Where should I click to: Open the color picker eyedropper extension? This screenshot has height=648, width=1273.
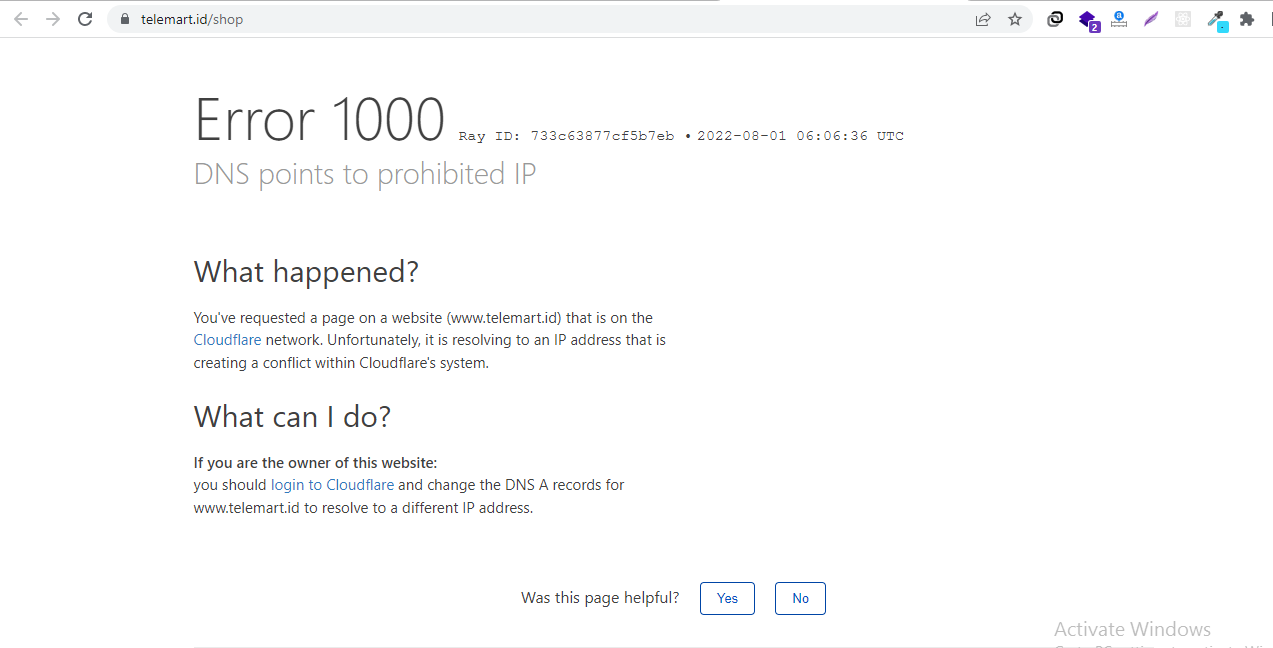coord(1216,20)
